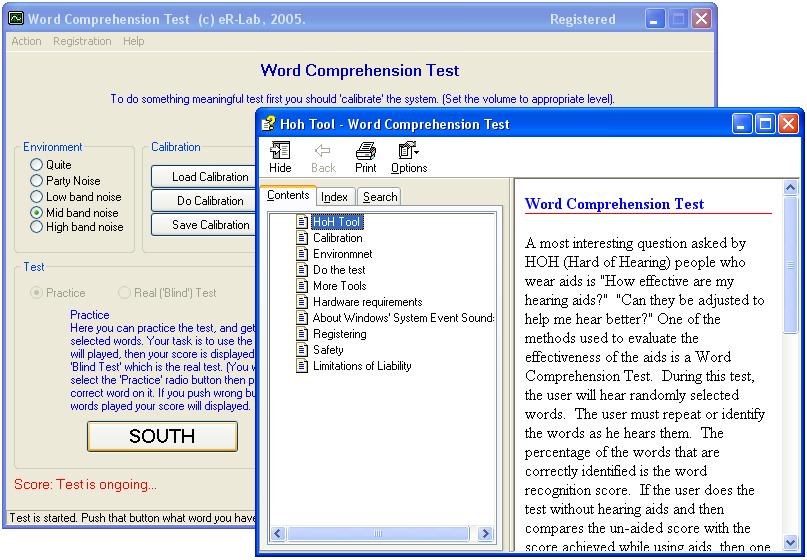Choose the Practice test mode radio
This screenshot has height=560, width=807.
[36, 292]
